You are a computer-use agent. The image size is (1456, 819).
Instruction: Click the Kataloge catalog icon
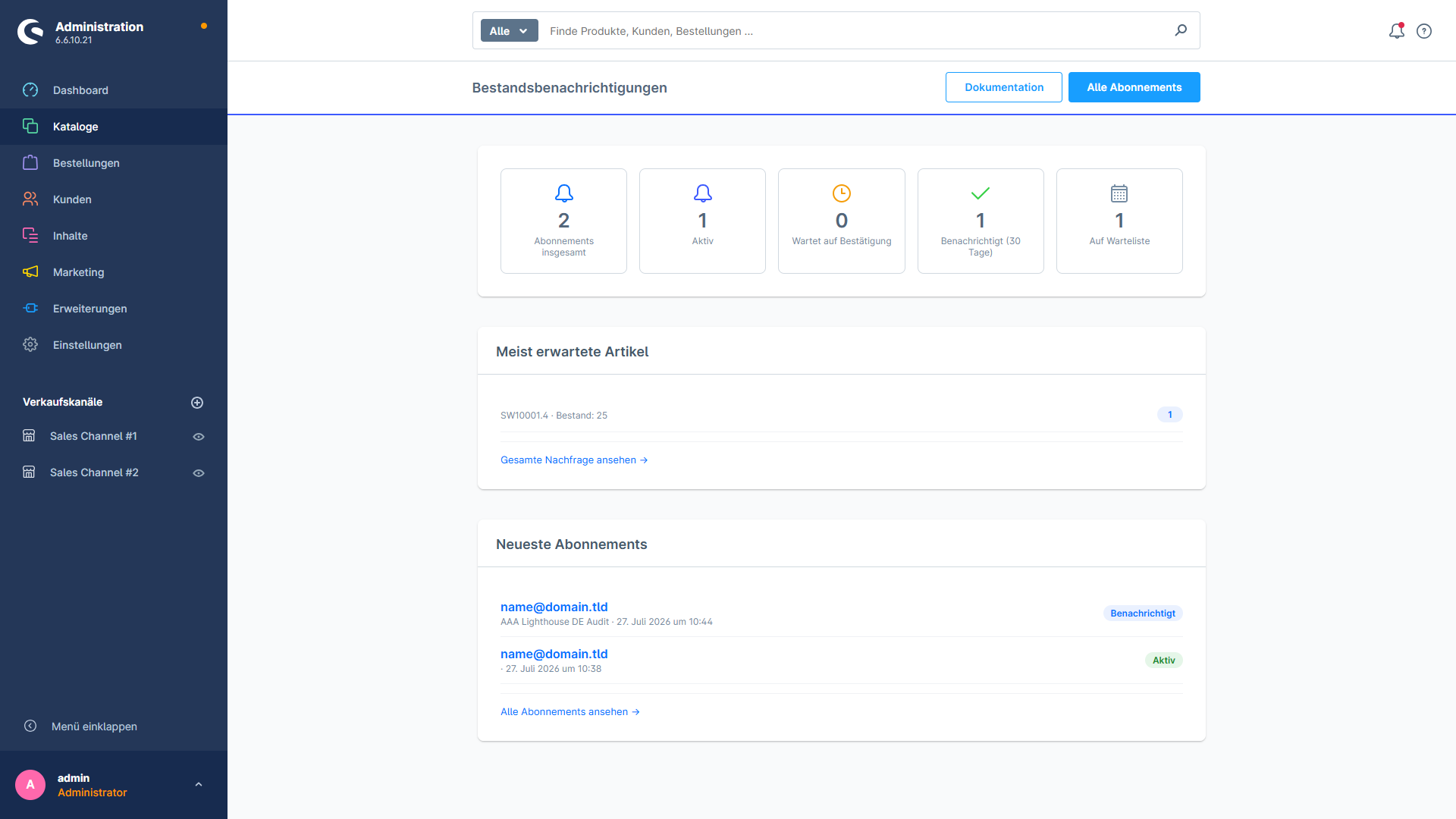pyautogui.click(x=30, y=127)
